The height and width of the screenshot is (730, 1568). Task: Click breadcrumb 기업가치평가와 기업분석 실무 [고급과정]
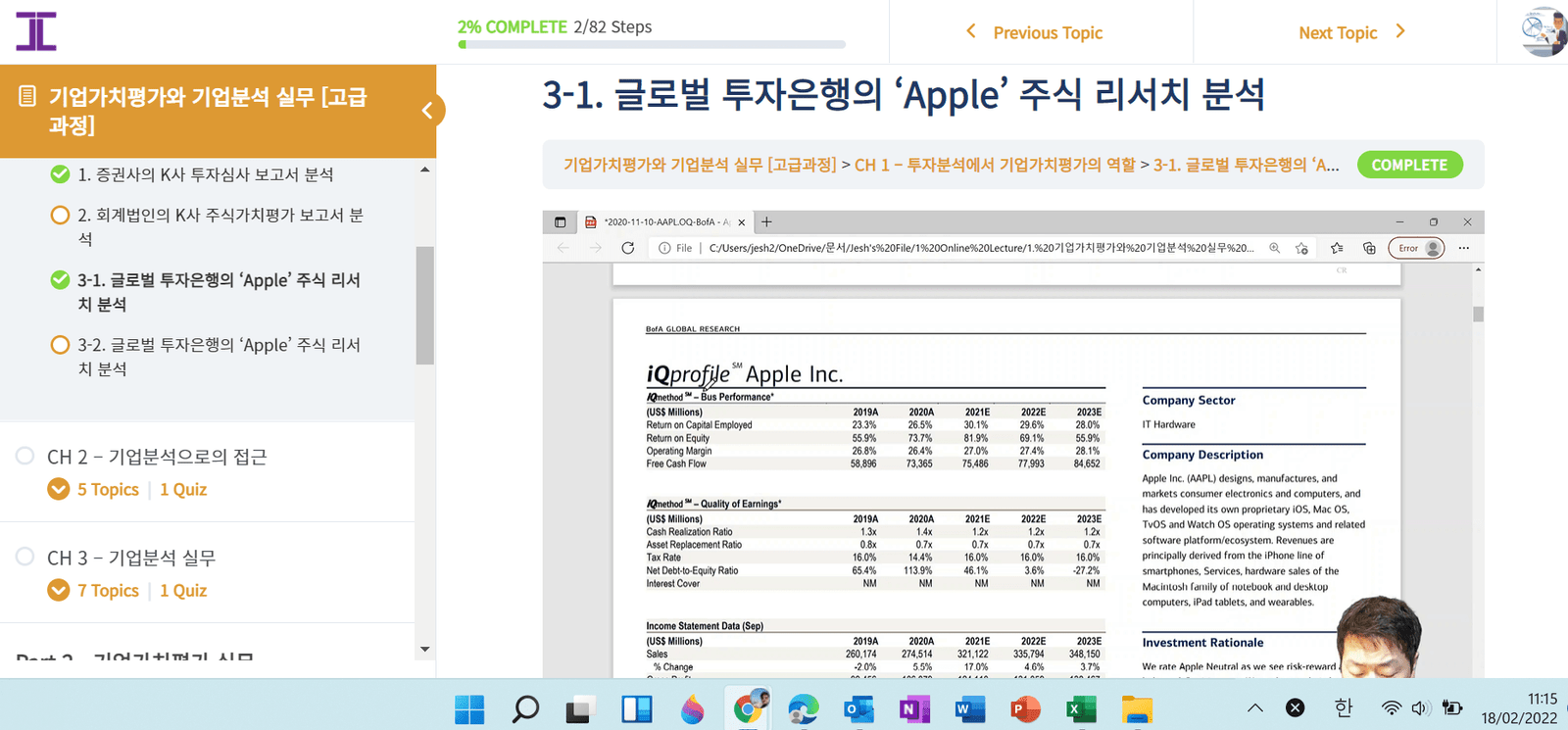point(700,165)
